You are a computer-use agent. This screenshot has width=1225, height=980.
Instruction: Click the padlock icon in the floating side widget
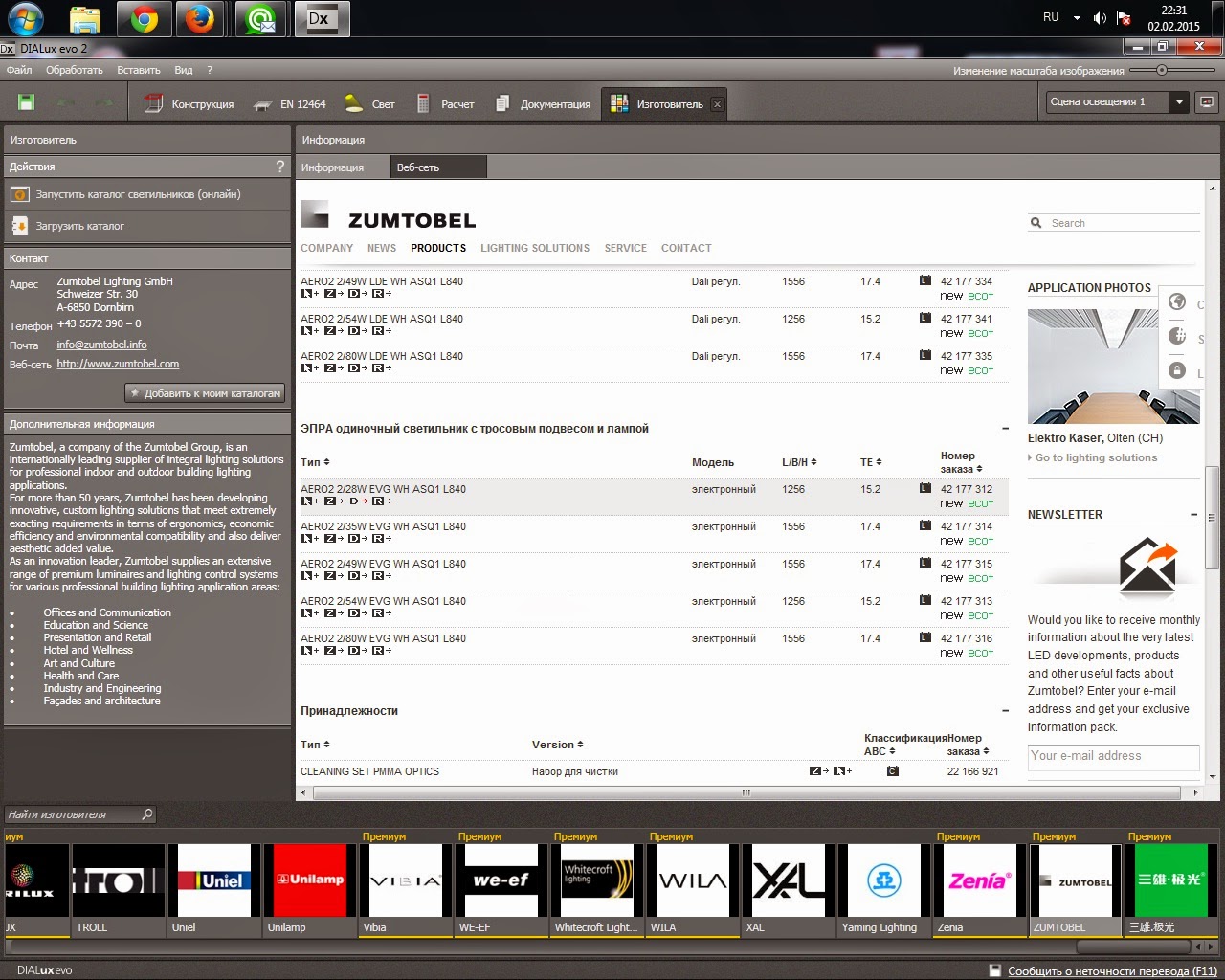coord(1177,370)
